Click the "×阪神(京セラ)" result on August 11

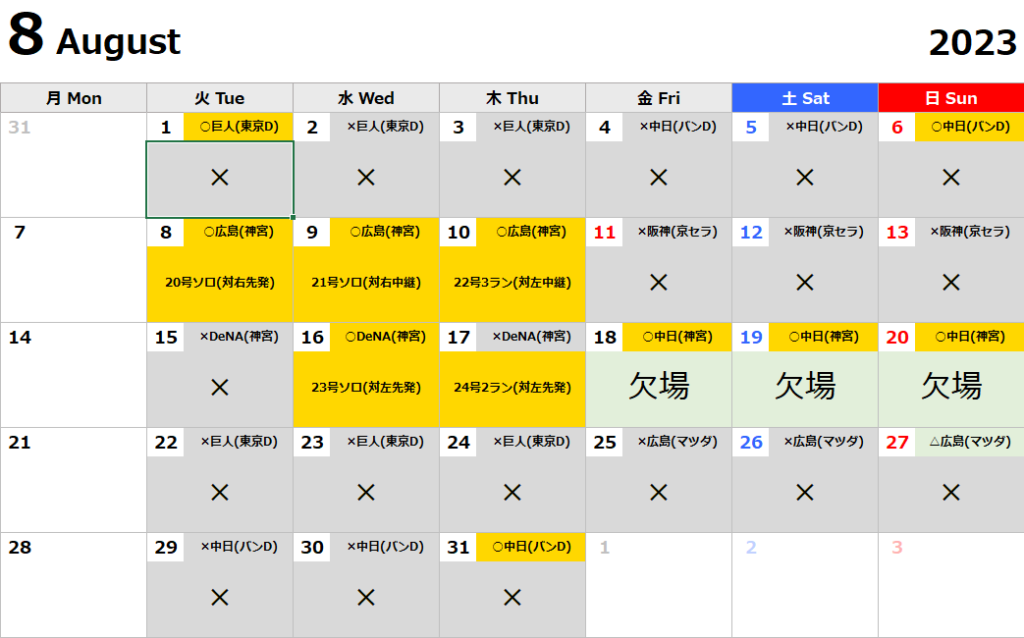click(x=677, y=232)
